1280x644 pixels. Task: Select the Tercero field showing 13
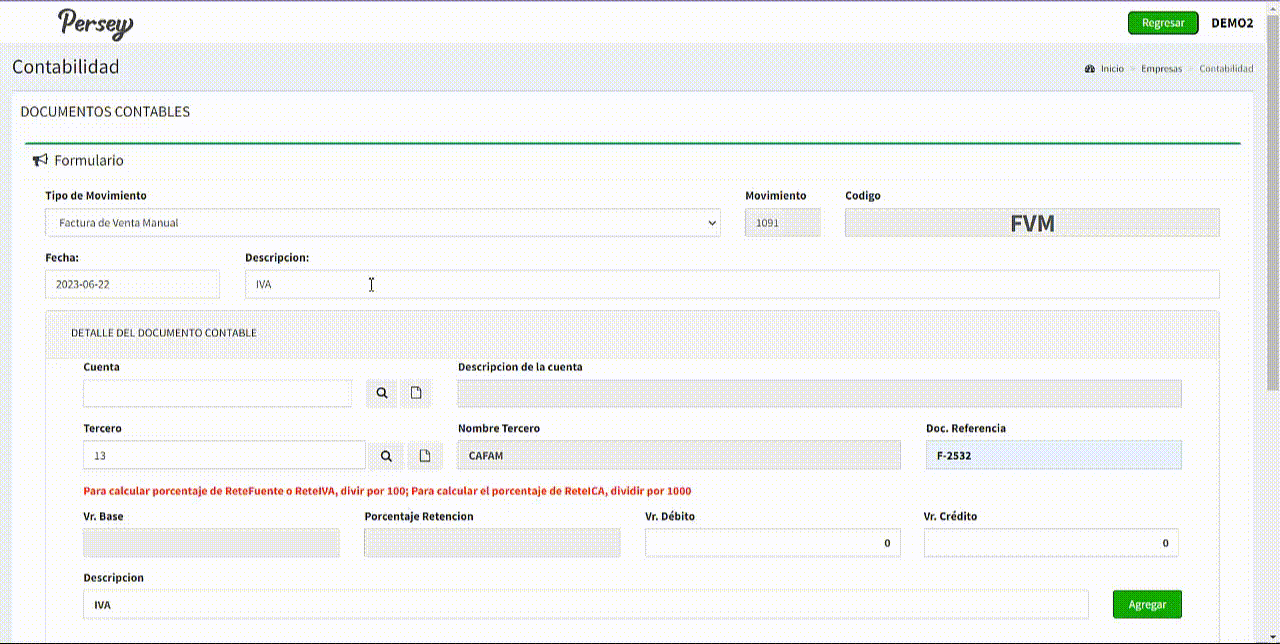tap(224, 456)
